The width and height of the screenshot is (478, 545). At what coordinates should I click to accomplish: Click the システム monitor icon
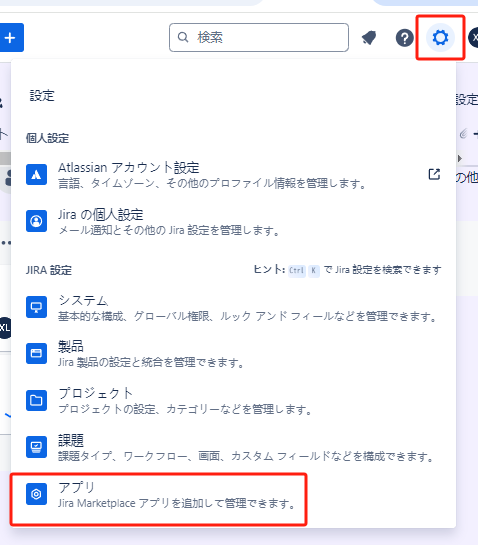point(37,307)
